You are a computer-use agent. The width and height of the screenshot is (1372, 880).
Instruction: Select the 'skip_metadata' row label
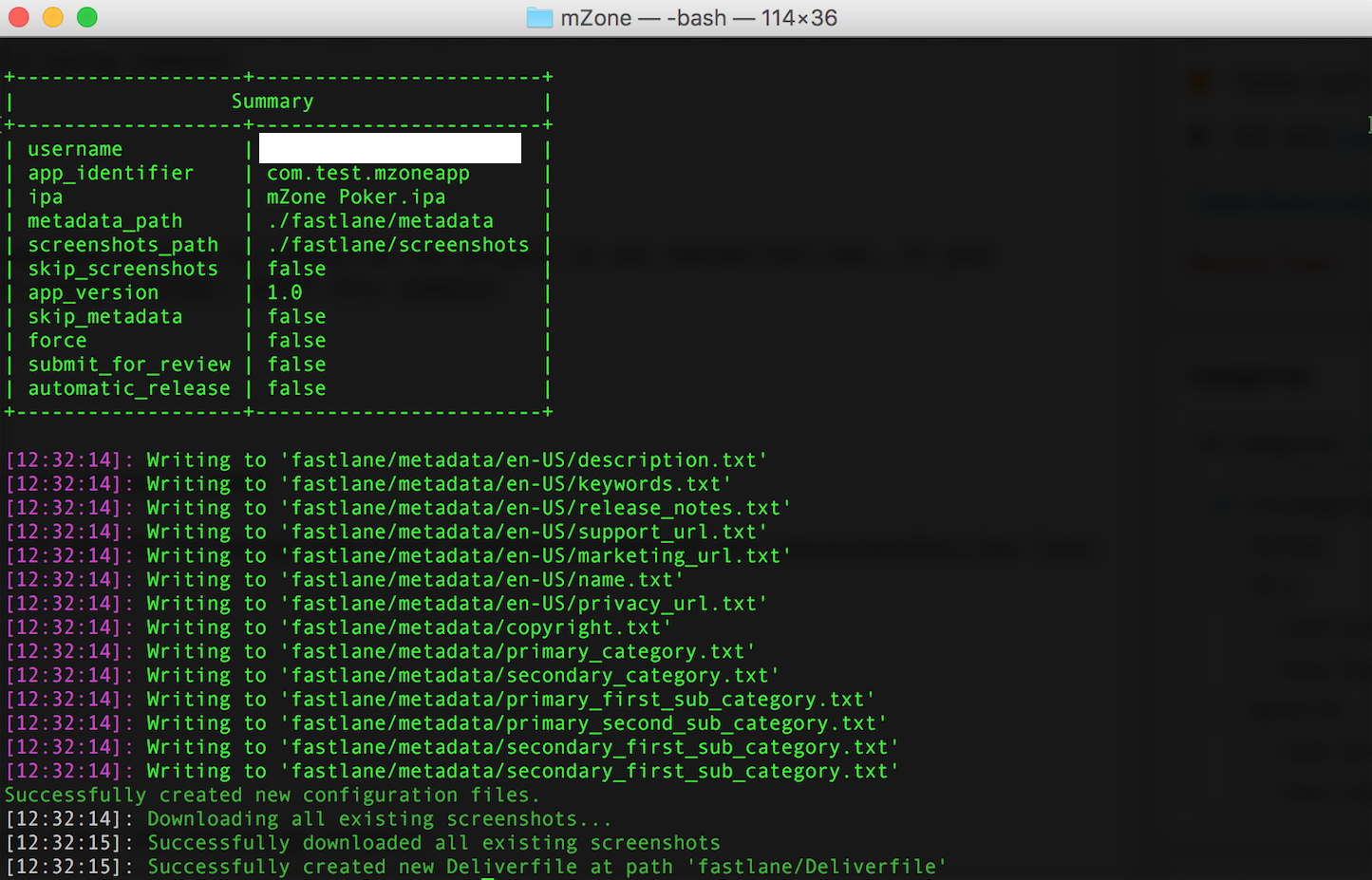pyautogui.click(x=105, y=316)
